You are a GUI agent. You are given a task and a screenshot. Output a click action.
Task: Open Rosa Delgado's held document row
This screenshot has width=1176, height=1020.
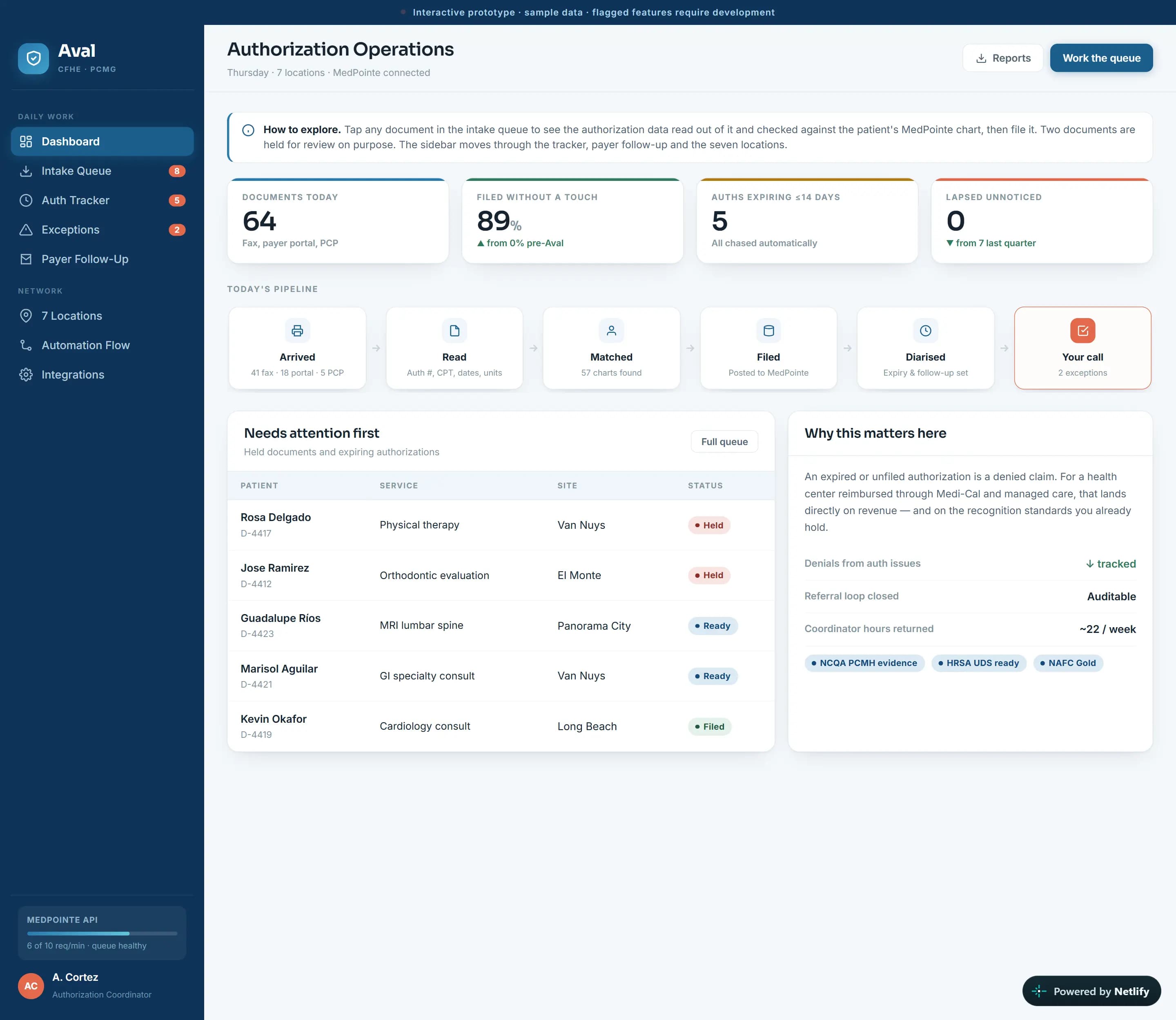tap(501, 525)
